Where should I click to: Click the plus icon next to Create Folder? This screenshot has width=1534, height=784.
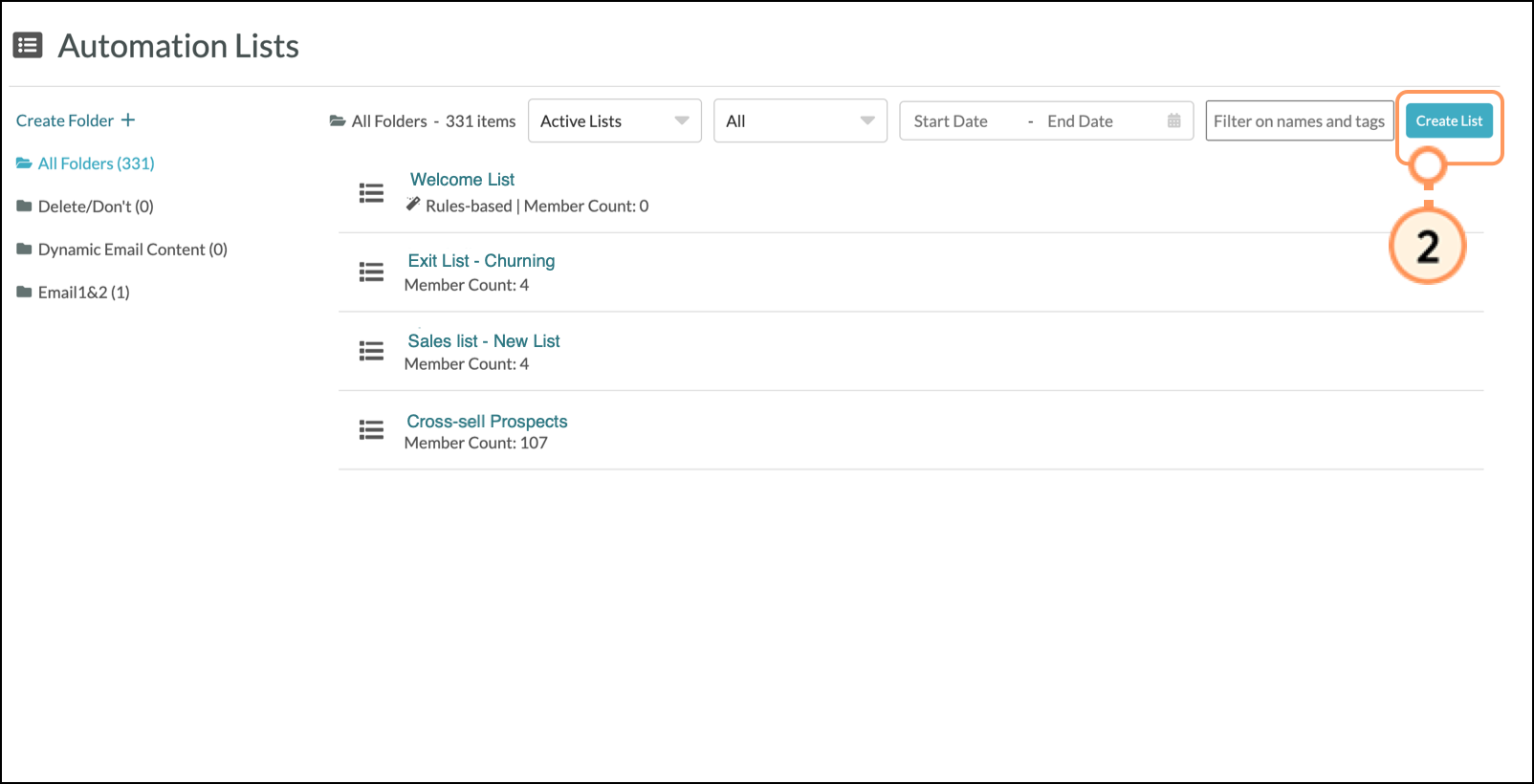[128, 120]
